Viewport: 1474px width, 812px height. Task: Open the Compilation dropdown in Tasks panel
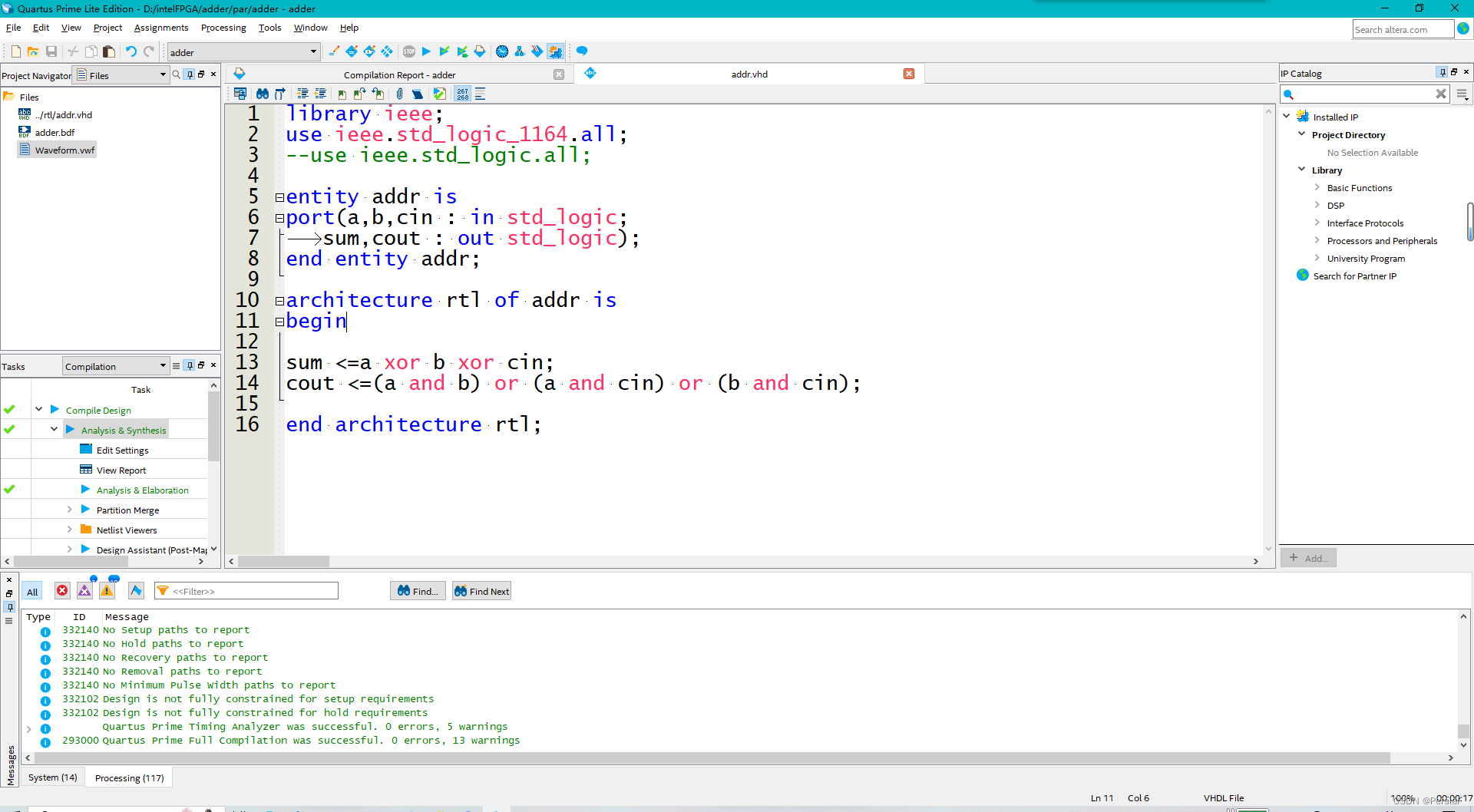pos(115,366)
